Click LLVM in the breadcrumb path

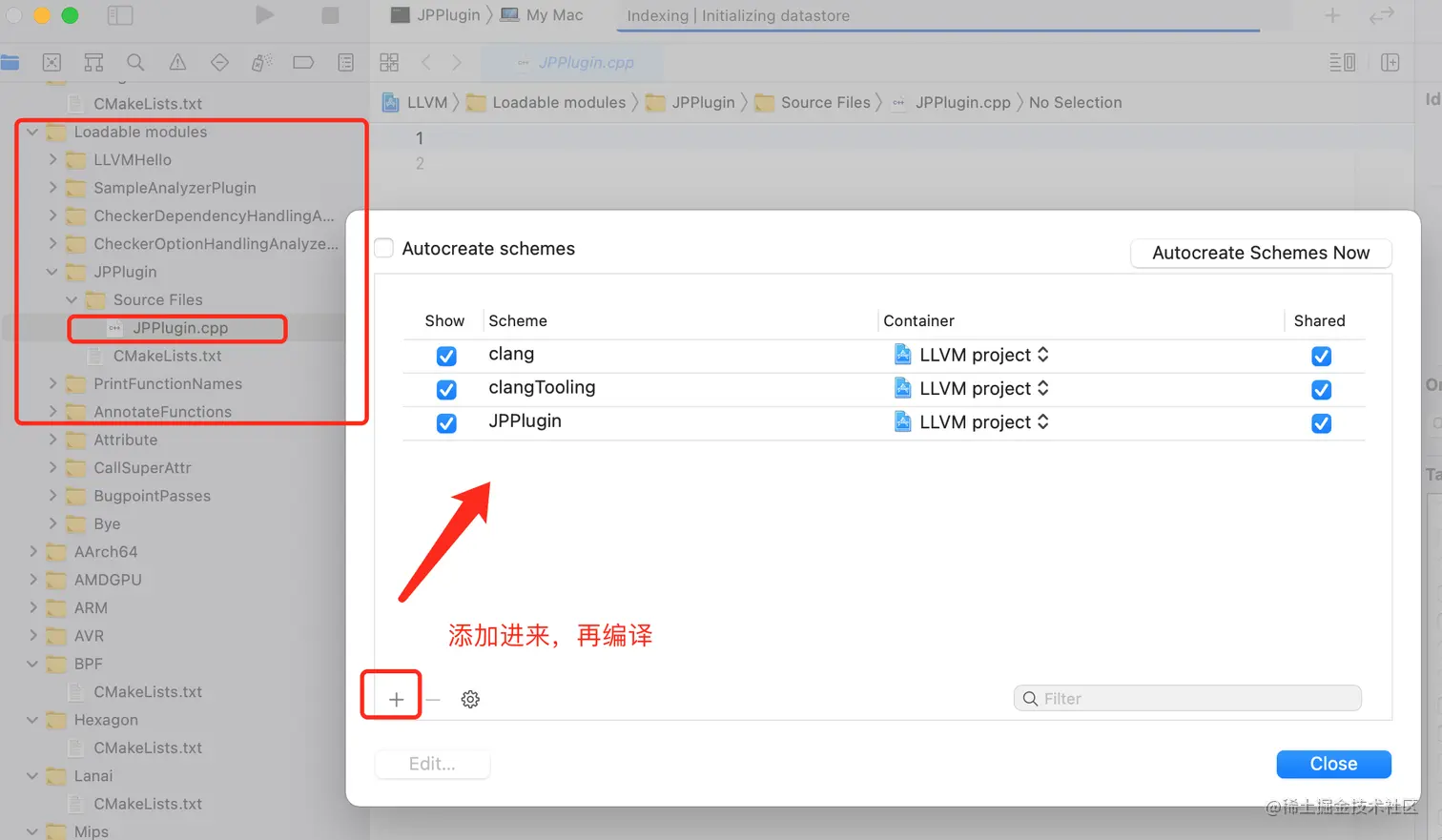point(427,102)
